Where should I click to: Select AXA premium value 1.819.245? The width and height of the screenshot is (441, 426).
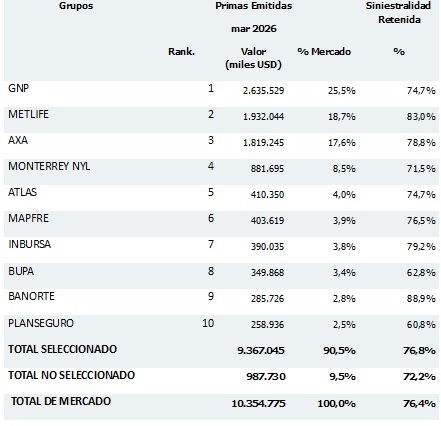[263, 143]
